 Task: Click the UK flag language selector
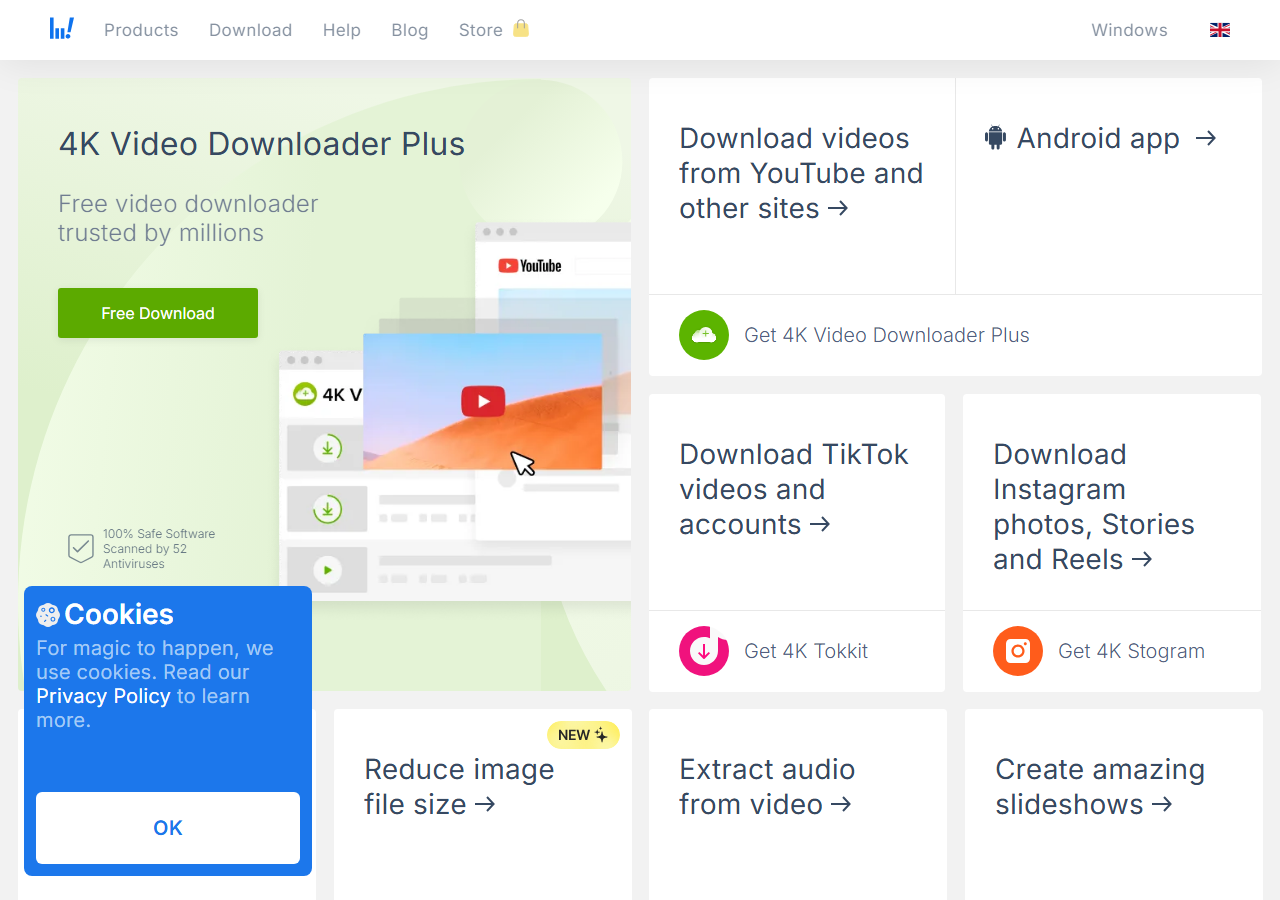click(1219, 30)
